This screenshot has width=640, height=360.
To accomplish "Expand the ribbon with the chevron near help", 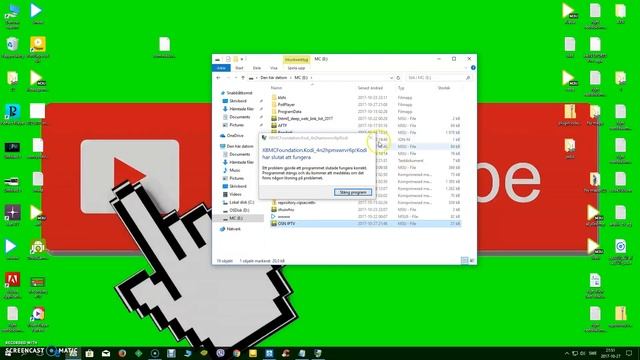I will (466, 68).
